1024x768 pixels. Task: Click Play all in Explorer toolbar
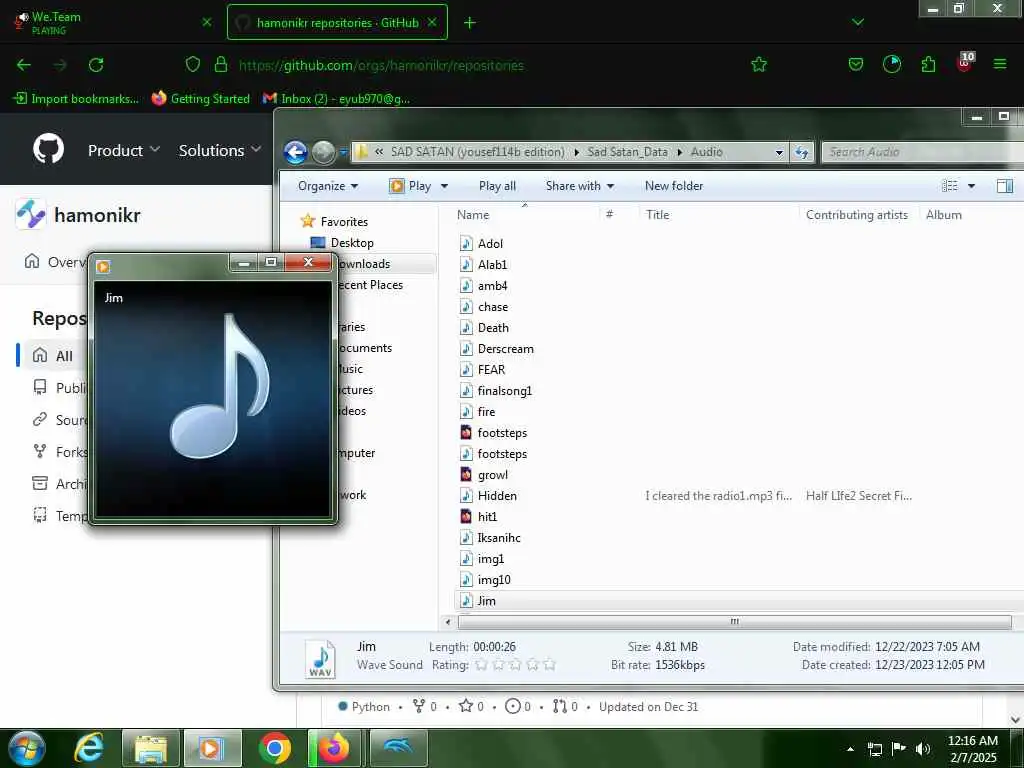tap(497, 186)
